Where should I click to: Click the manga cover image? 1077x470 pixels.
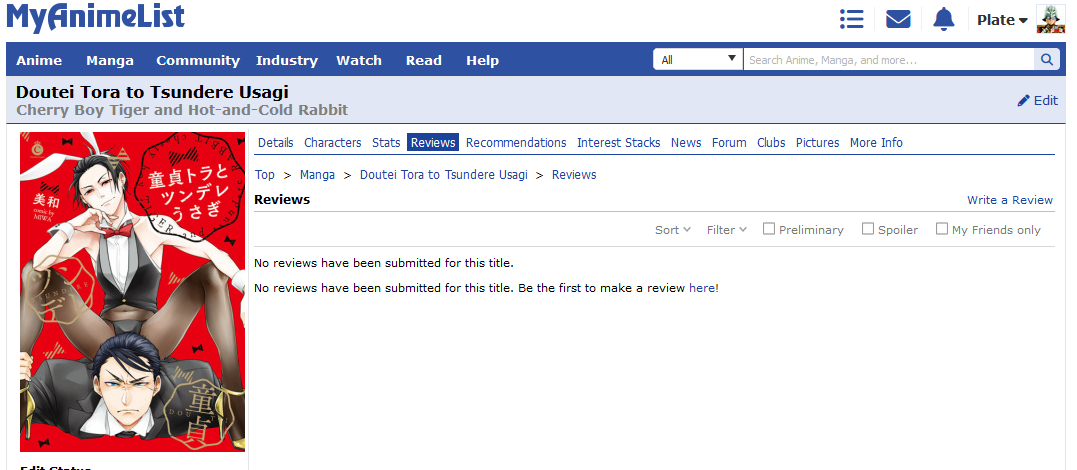pyautogui.click(x=133, y=291)
